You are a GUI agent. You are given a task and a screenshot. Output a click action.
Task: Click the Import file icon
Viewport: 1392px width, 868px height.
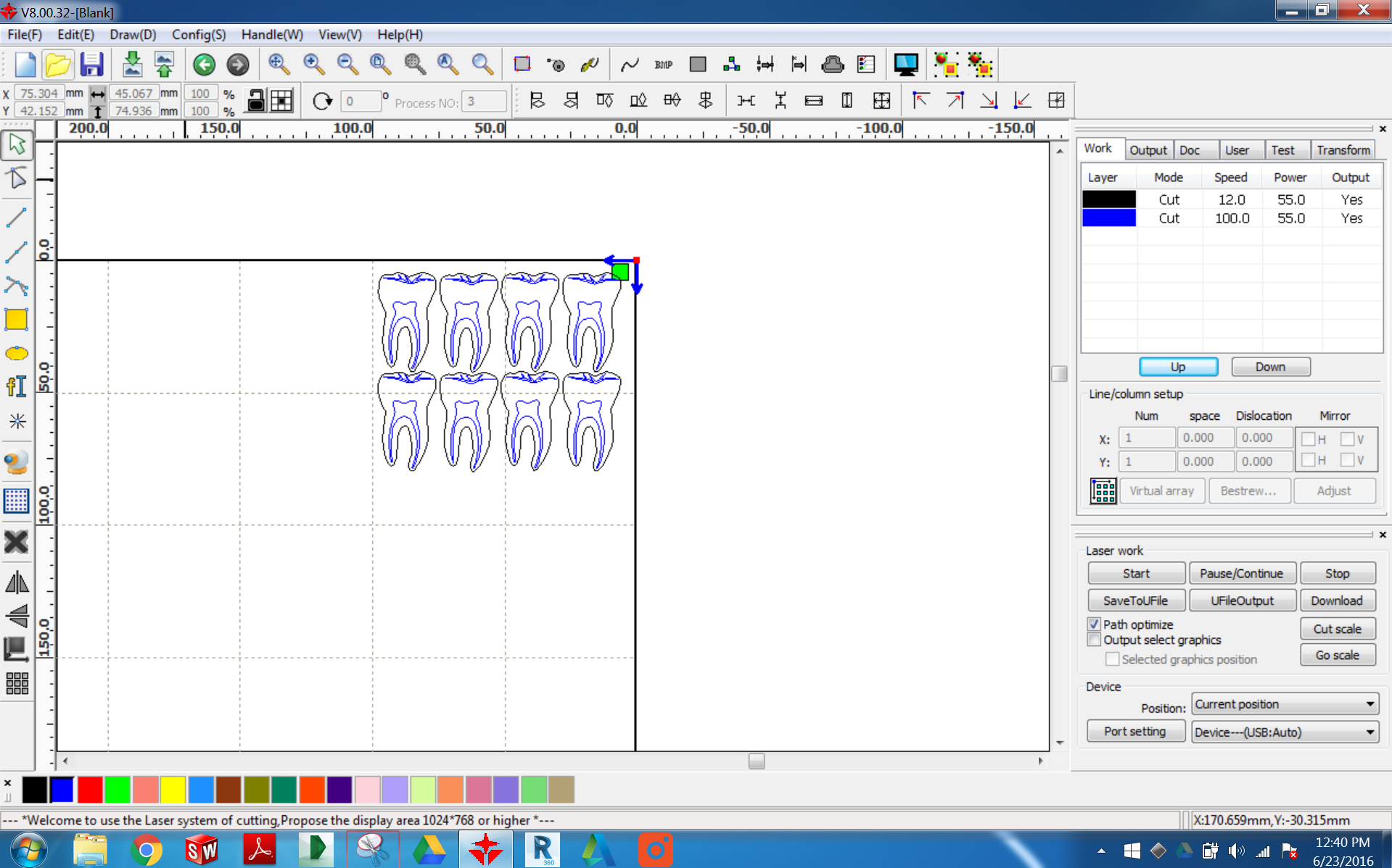pos(132,65)
